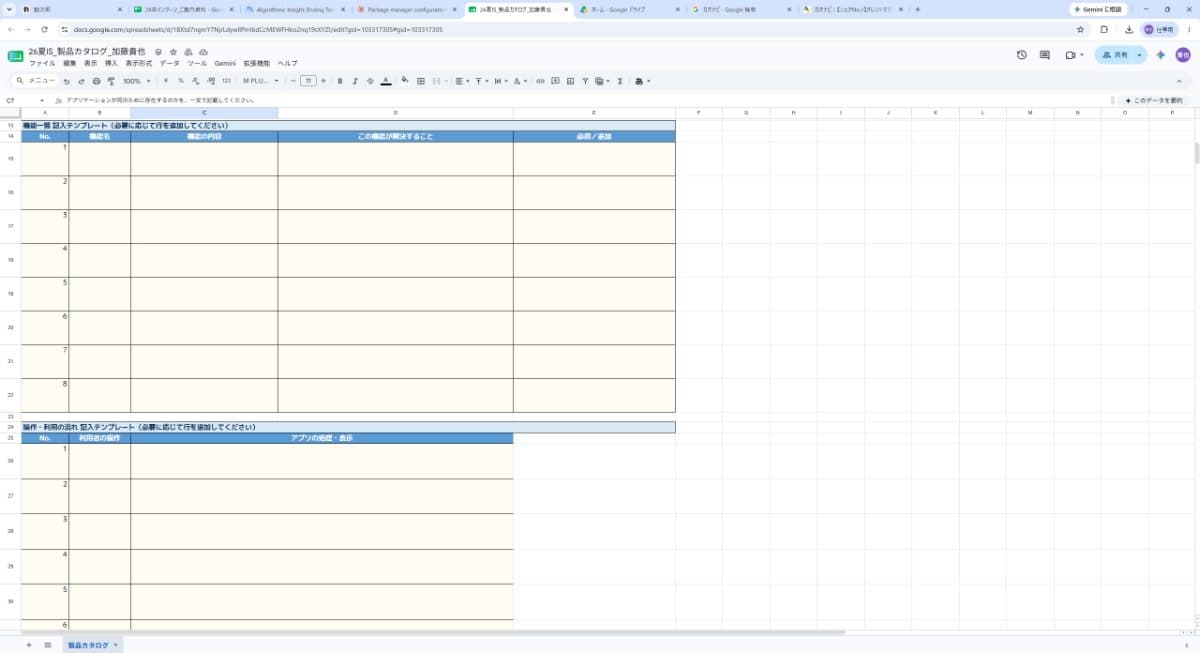Open the comments panel icon

click(1045, 55)
